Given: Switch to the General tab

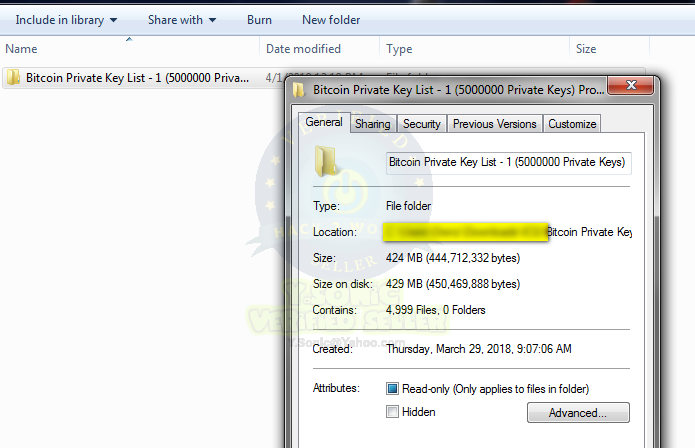Looking at the screenshot, I should (x=324, y=122).
